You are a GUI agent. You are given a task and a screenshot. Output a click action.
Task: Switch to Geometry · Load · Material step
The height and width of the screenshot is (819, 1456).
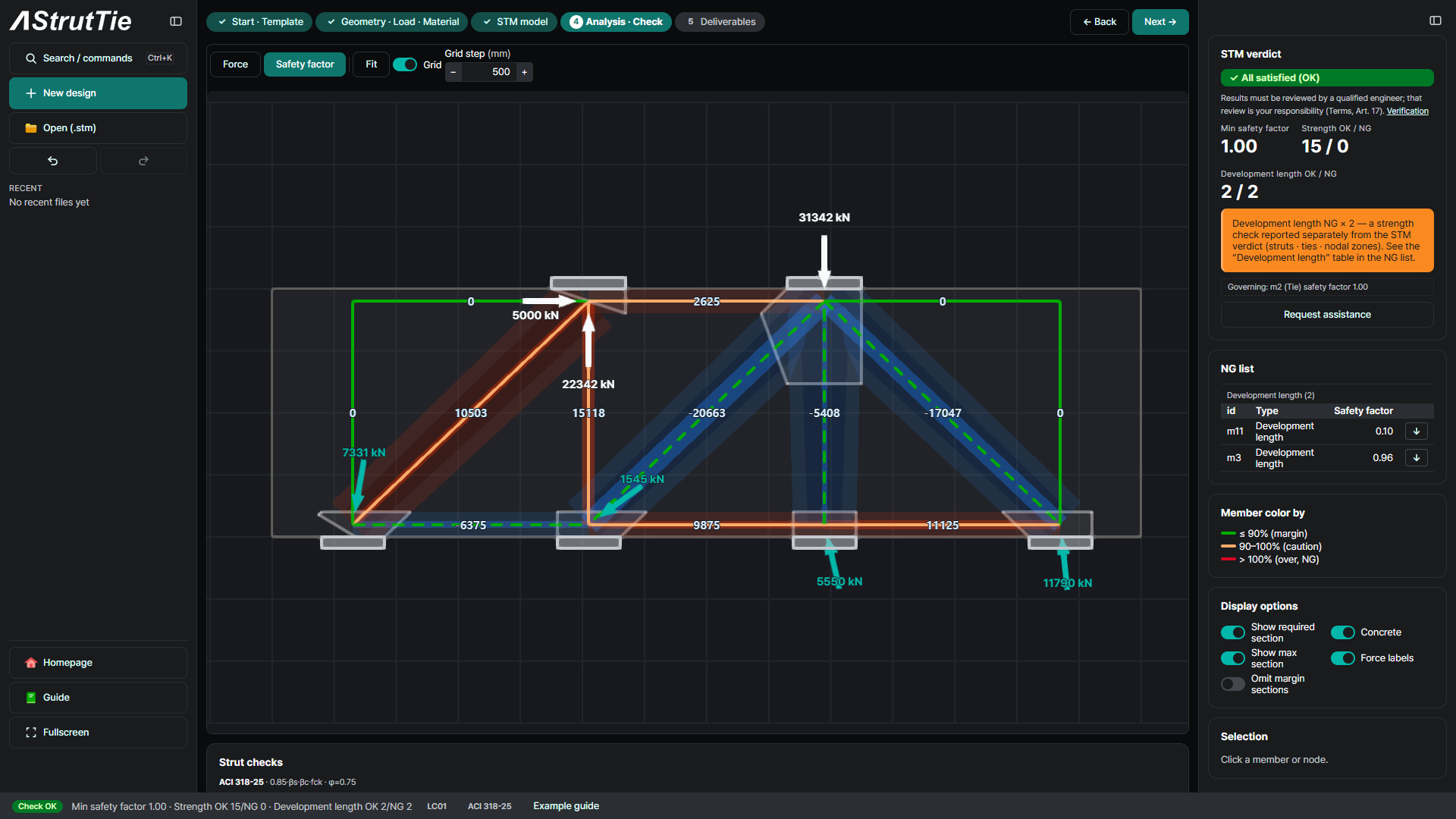click(x=392, y=22)
